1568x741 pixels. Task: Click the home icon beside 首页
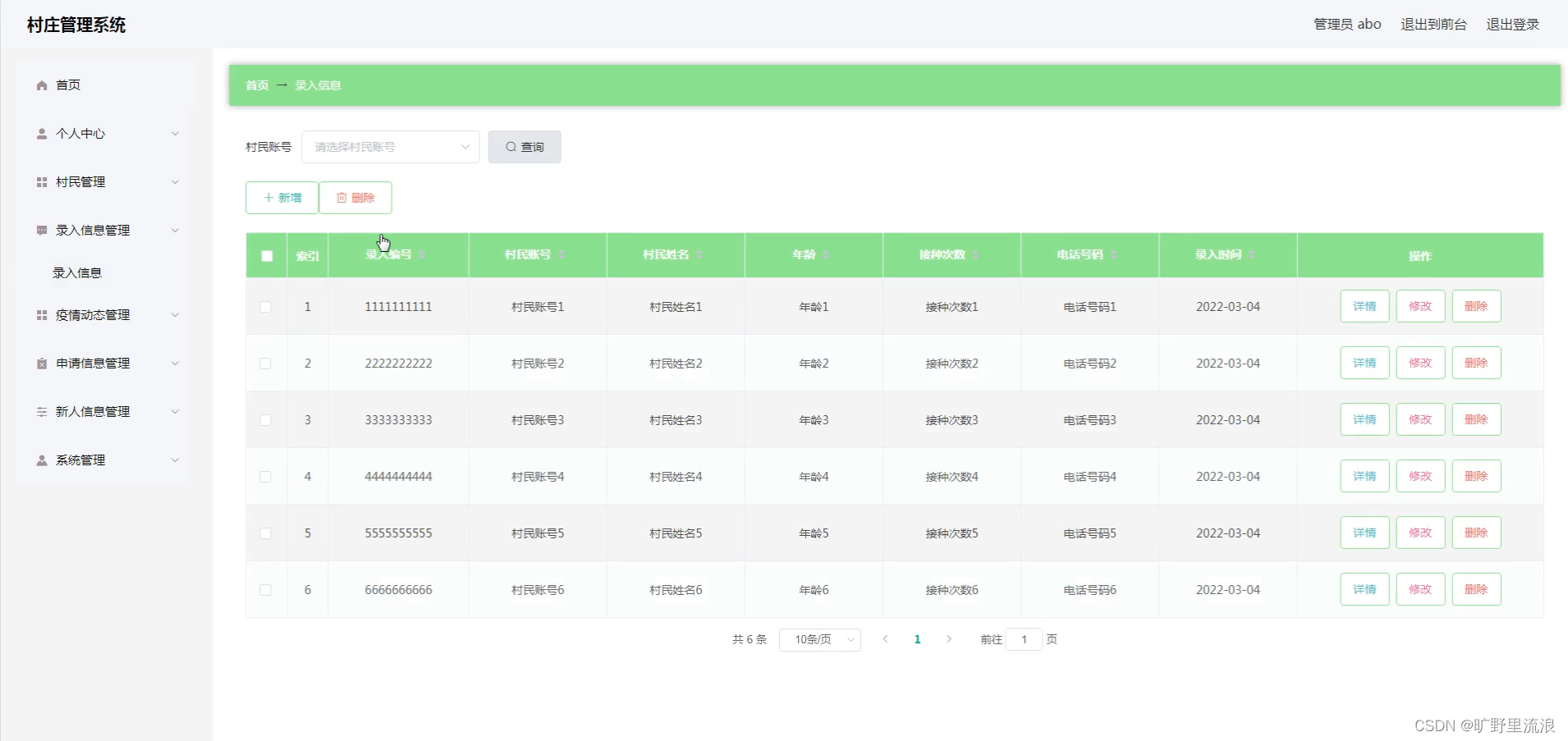click(x=40, y=85)
